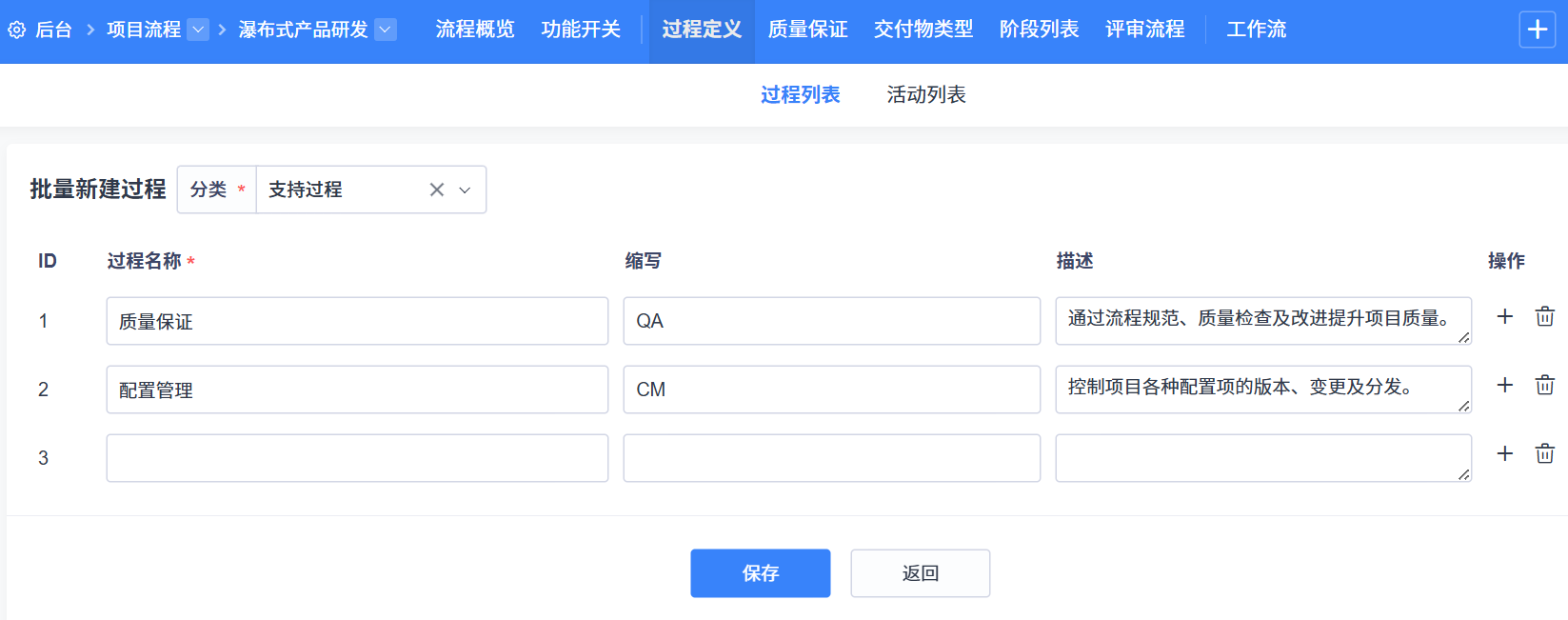The image size is (1568, 620).
Task: Click the empty 过程名称 field in row 3
Action: tap(357, 458)
